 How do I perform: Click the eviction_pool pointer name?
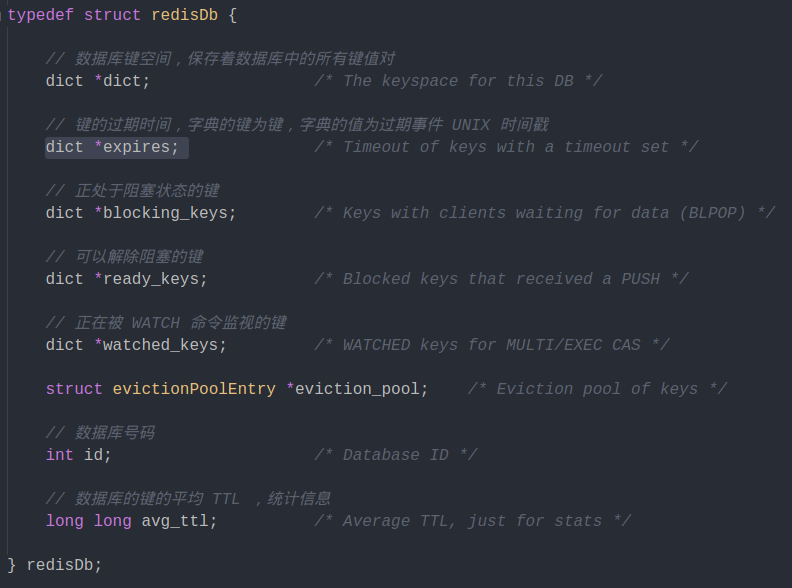(x=357, y=389)
